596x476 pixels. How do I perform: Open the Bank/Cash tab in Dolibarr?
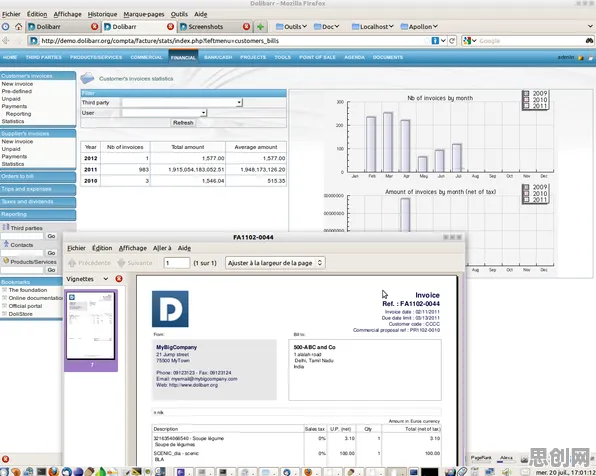pos(218,57)
